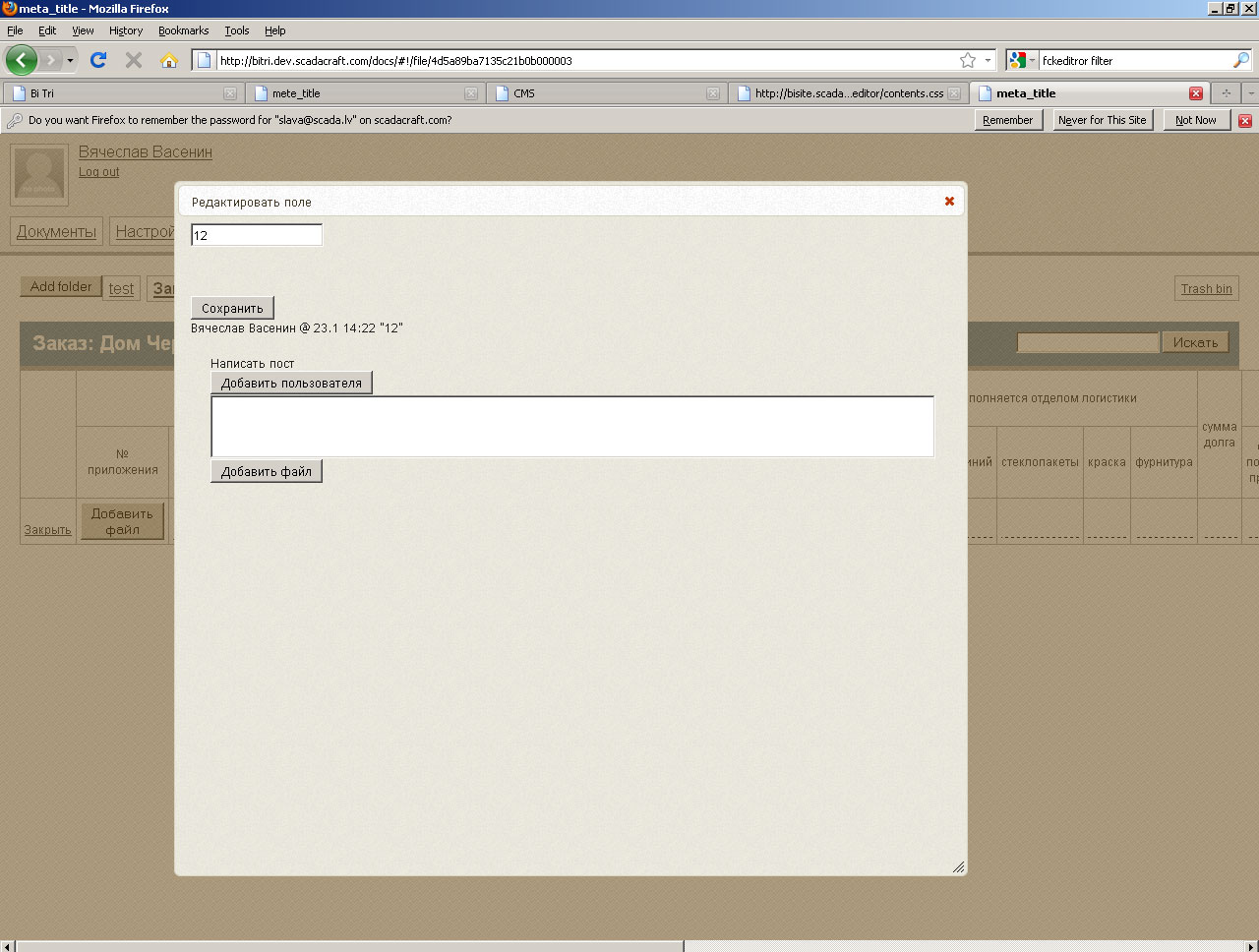Click the magnifier search icon in the search box
This screenshot has width=1259, height=952.
1240,60
